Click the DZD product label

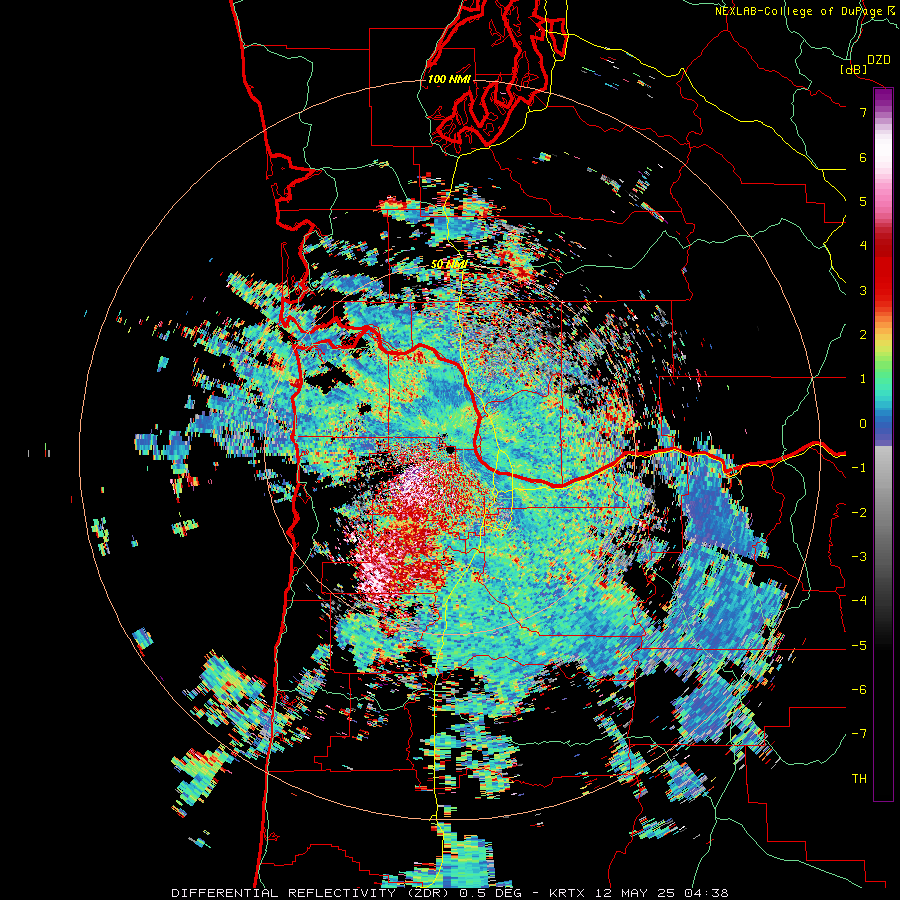click(878, 60)
